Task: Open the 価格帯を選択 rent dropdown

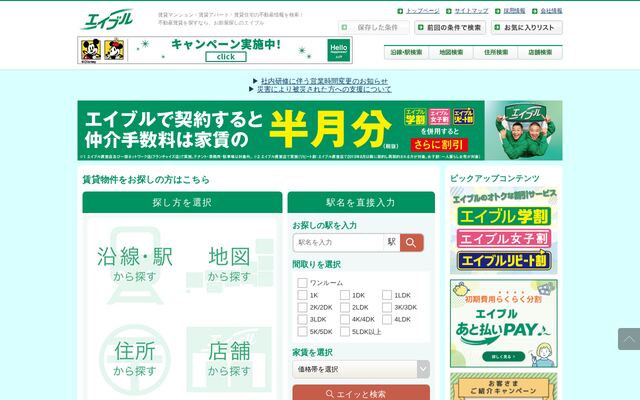Action: point(361,369)
